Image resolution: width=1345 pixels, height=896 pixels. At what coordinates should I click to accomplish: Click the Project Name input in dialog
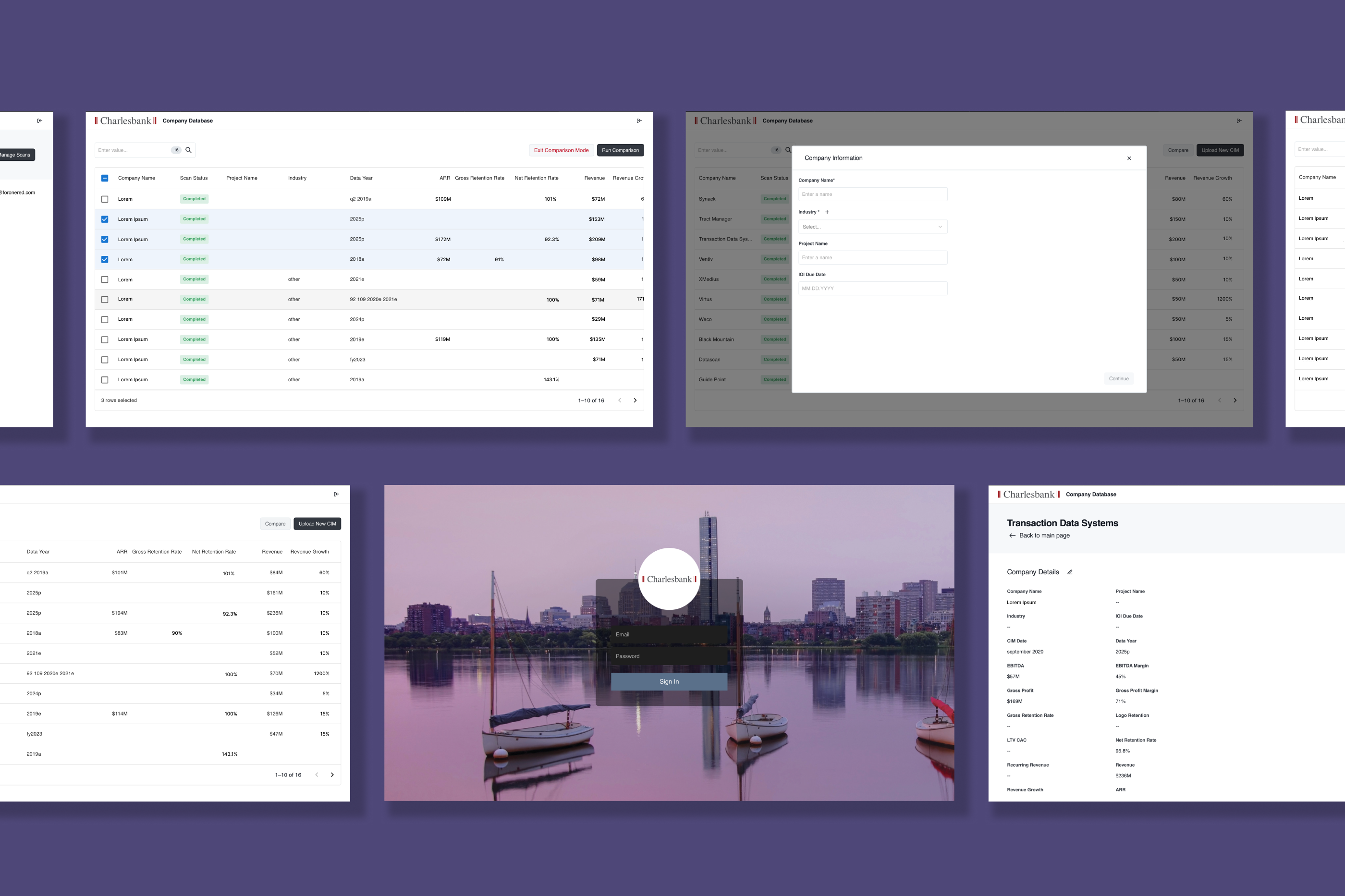pos(872,258)
